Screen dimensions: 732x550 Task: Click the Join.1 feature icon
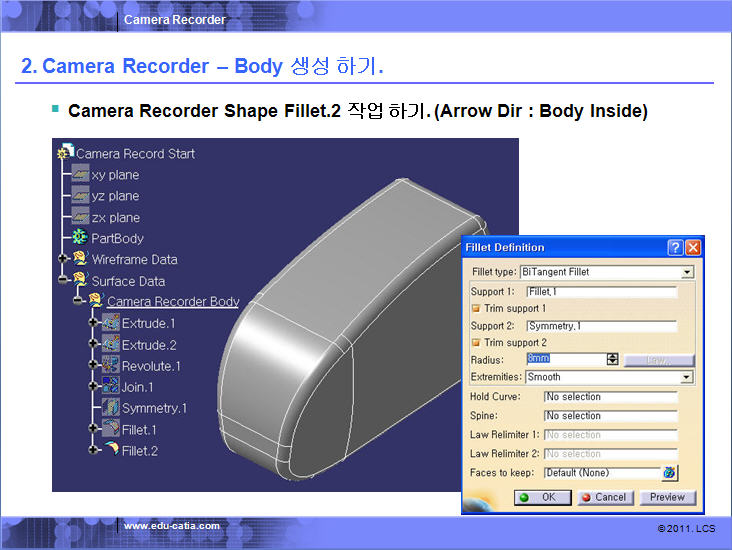point(110,387)
